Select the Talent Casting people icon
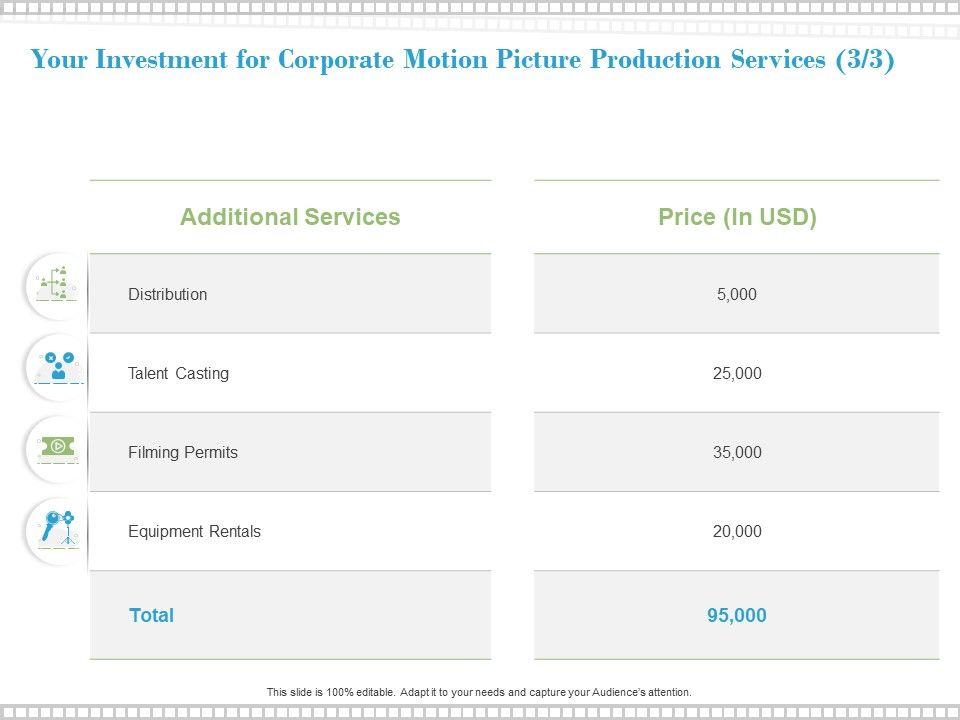960x720 pixels. point(57,367)
